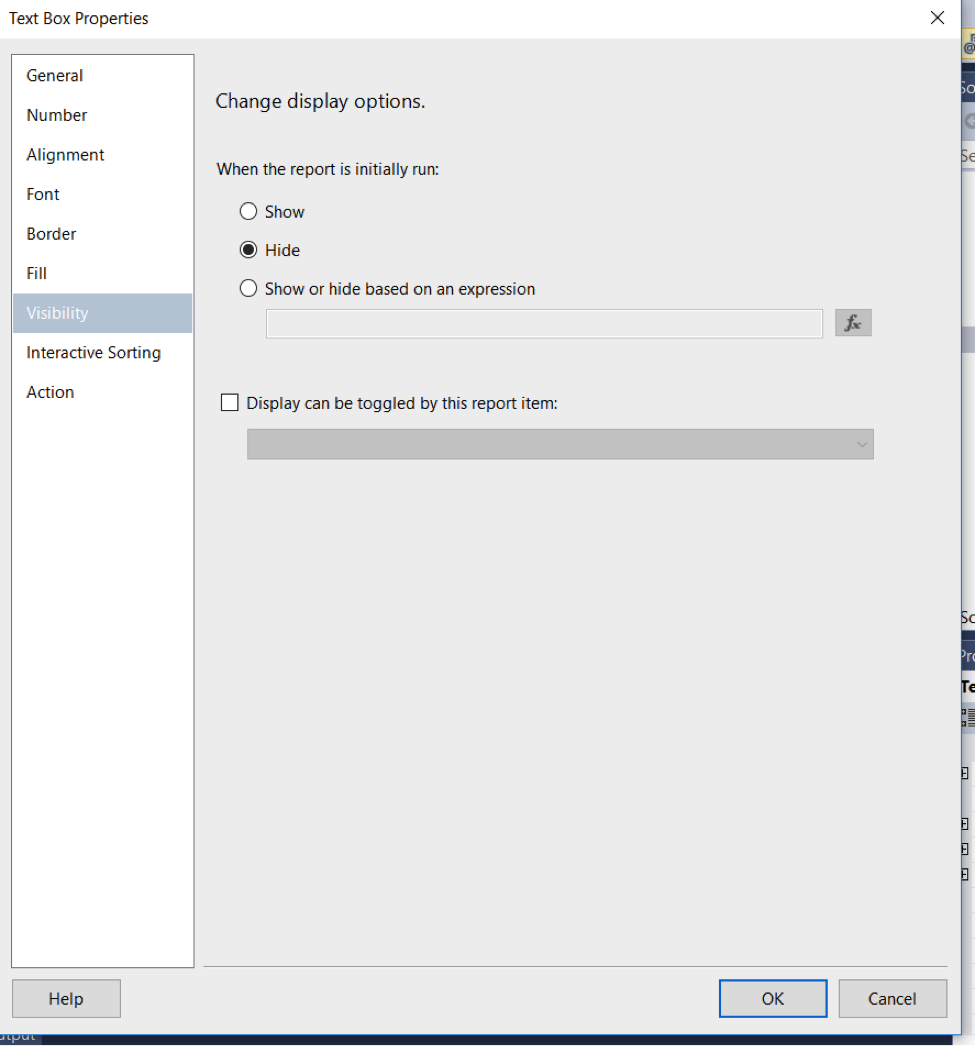Select the Visibility page
The width and height of the screenshot is (975, 1046).
(103, 313)
